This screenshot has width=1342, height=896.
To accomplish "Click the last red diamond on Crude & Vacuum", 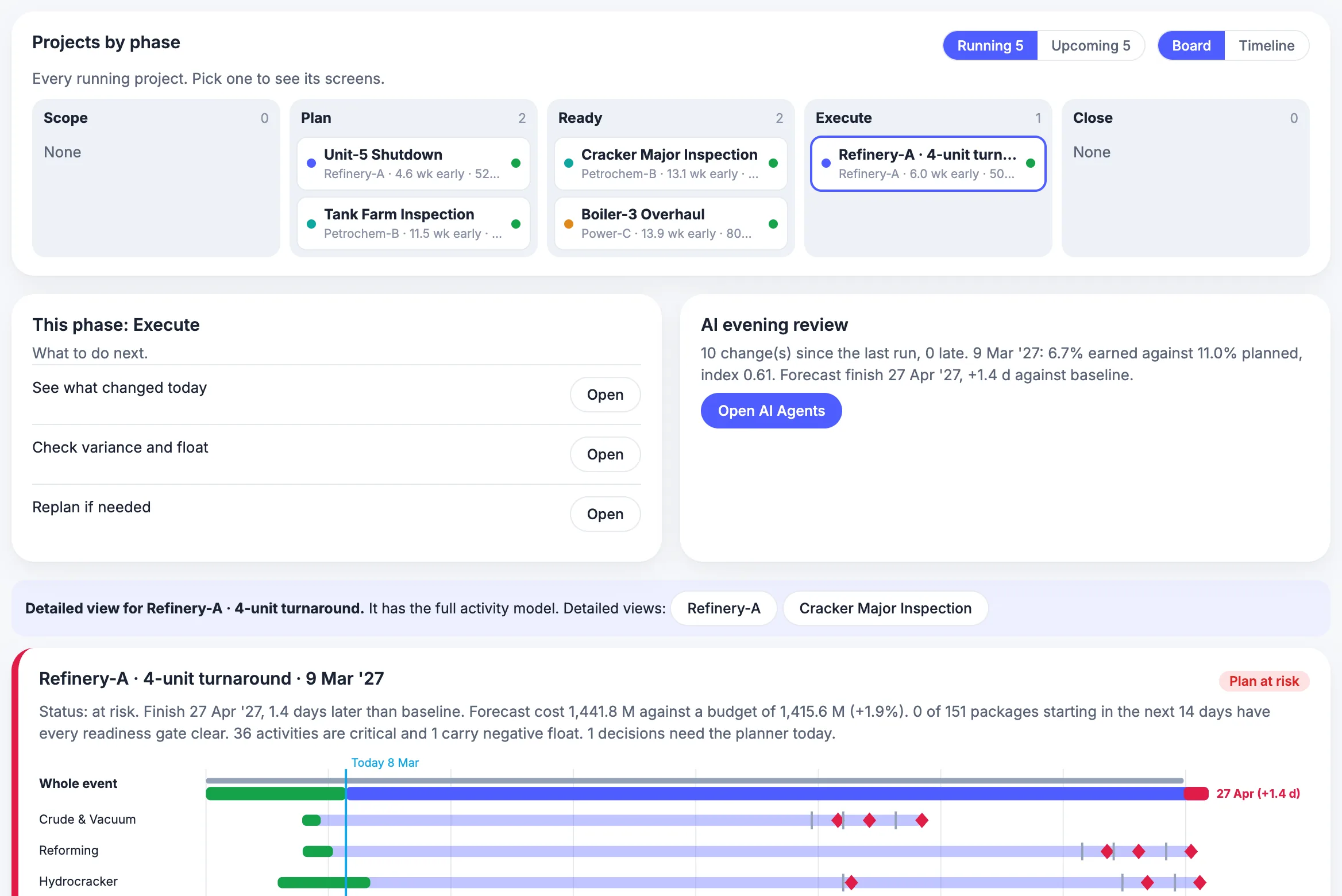I will click(921, 820).
